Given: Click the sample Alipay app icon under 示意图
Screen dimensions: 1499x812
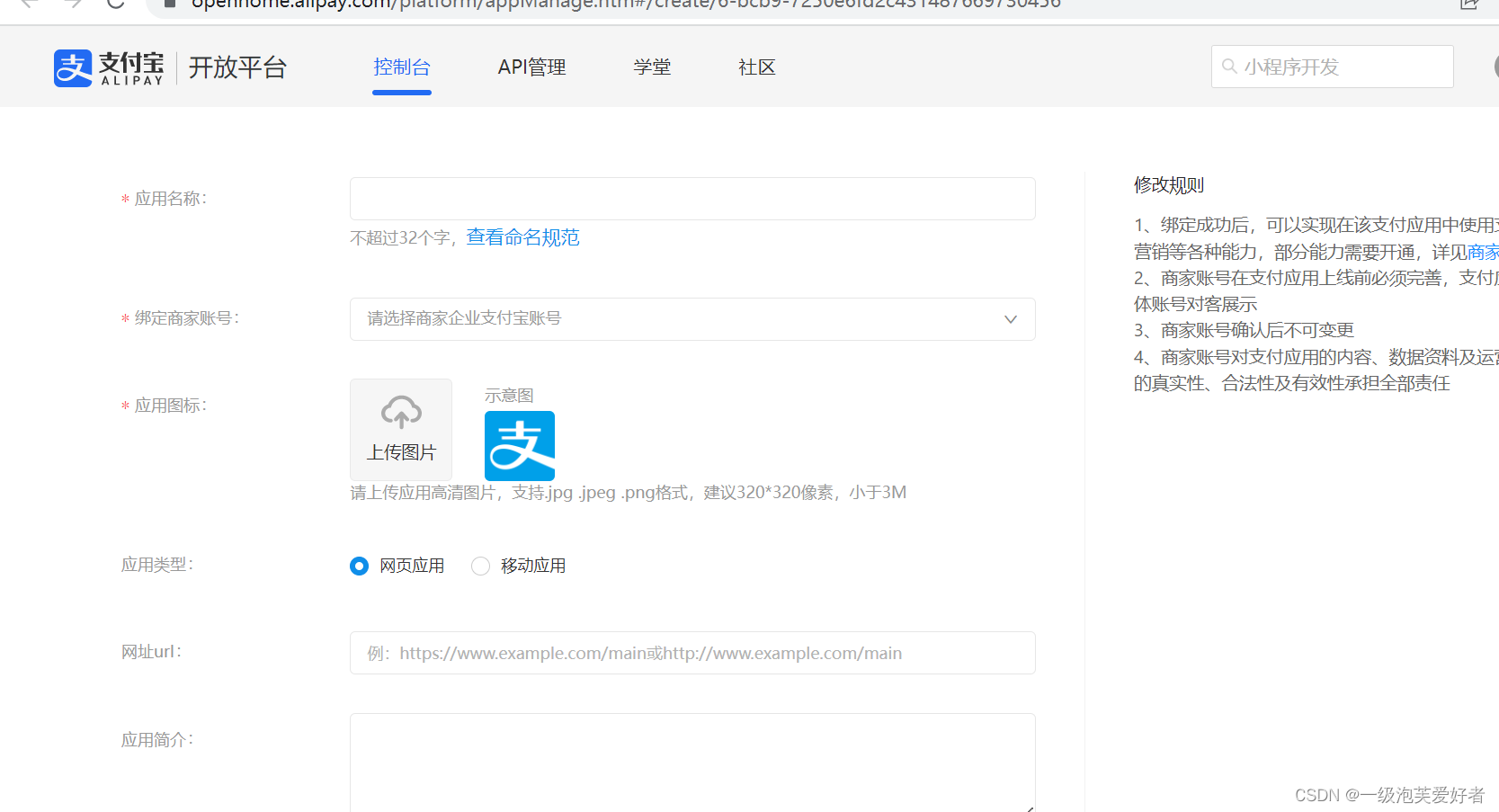Looking at the screenshot, I should pos(519,445).
